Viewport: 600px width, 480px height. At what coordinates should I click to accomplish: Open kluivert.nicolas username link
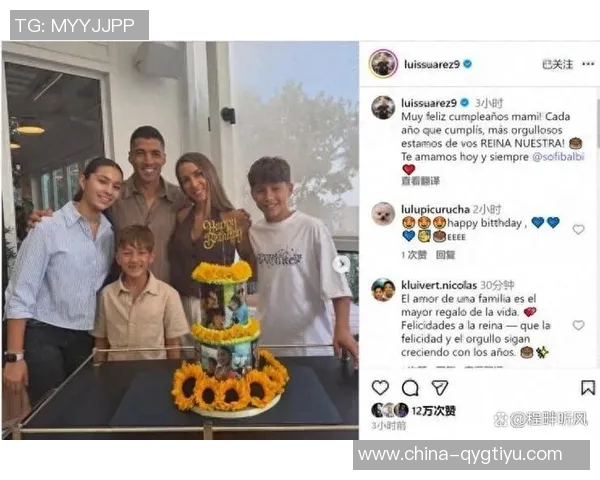[439, 285]
